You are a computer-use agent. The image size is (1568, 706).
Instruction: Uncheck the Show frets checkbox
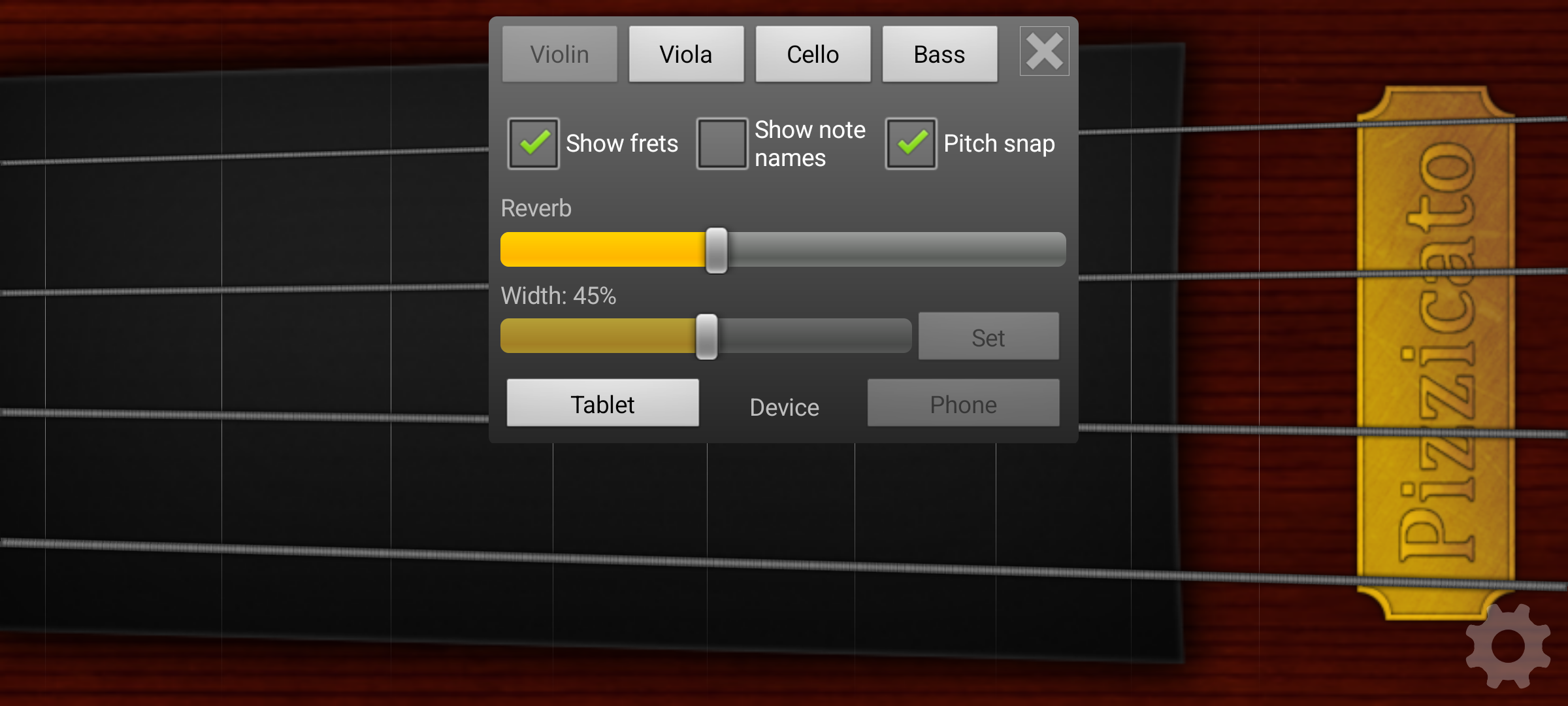(534, 143)
